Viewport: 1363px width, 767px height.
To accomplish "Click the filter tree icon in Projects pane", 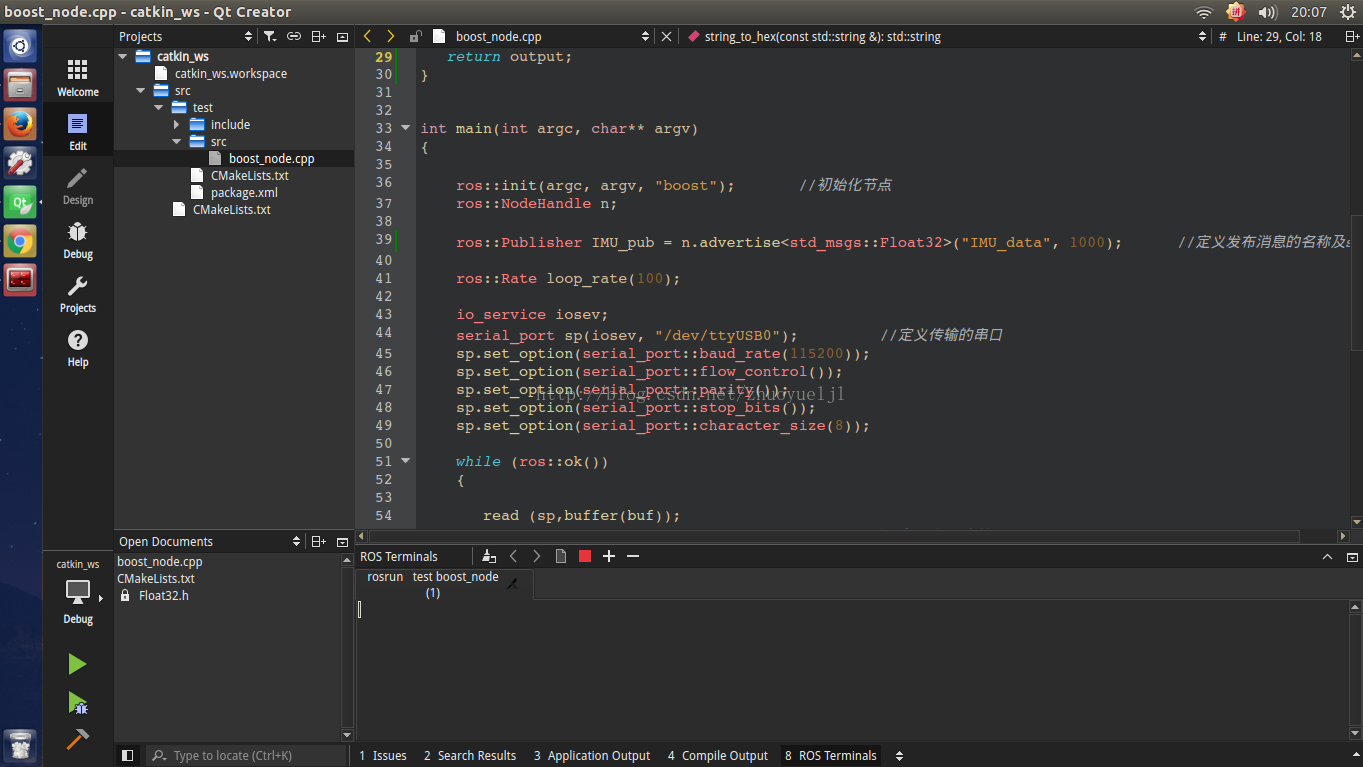I will coord(269,36).
